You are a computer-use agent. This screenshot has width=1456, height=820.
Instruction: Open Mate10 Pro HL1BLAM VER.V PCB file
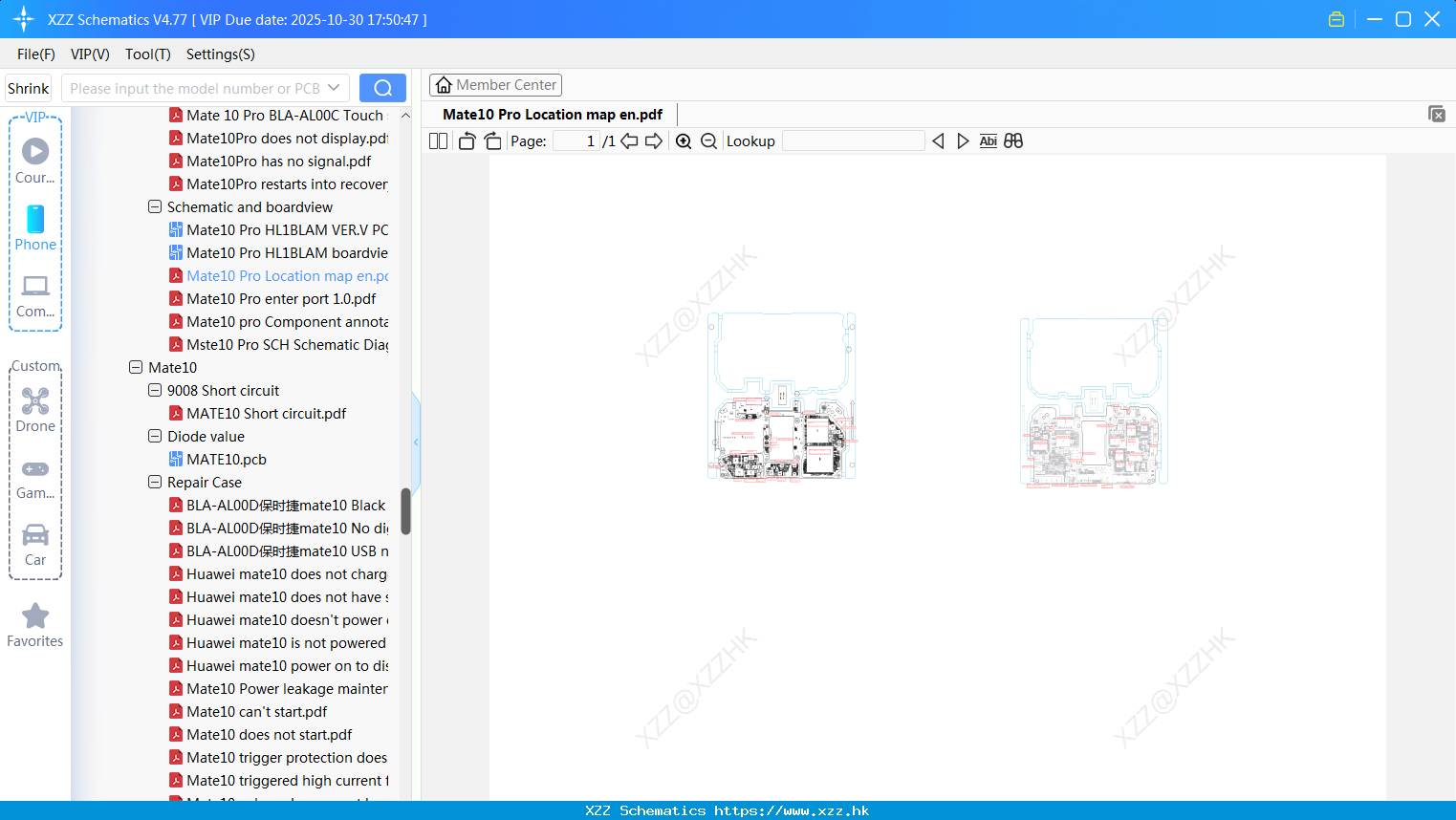(278, 229)
